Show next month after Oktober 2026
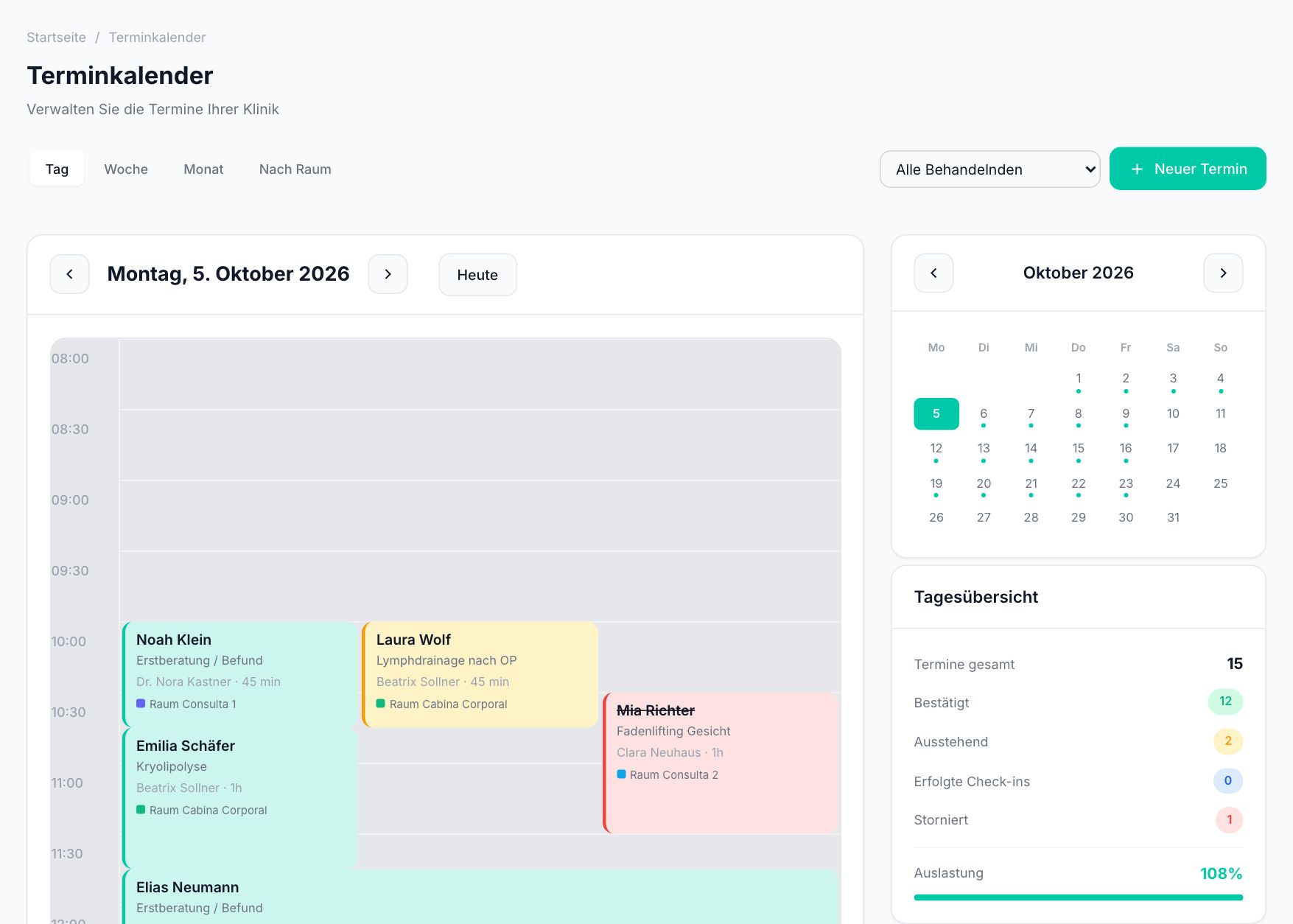The image size is (1293, 924). point(1223,273)
